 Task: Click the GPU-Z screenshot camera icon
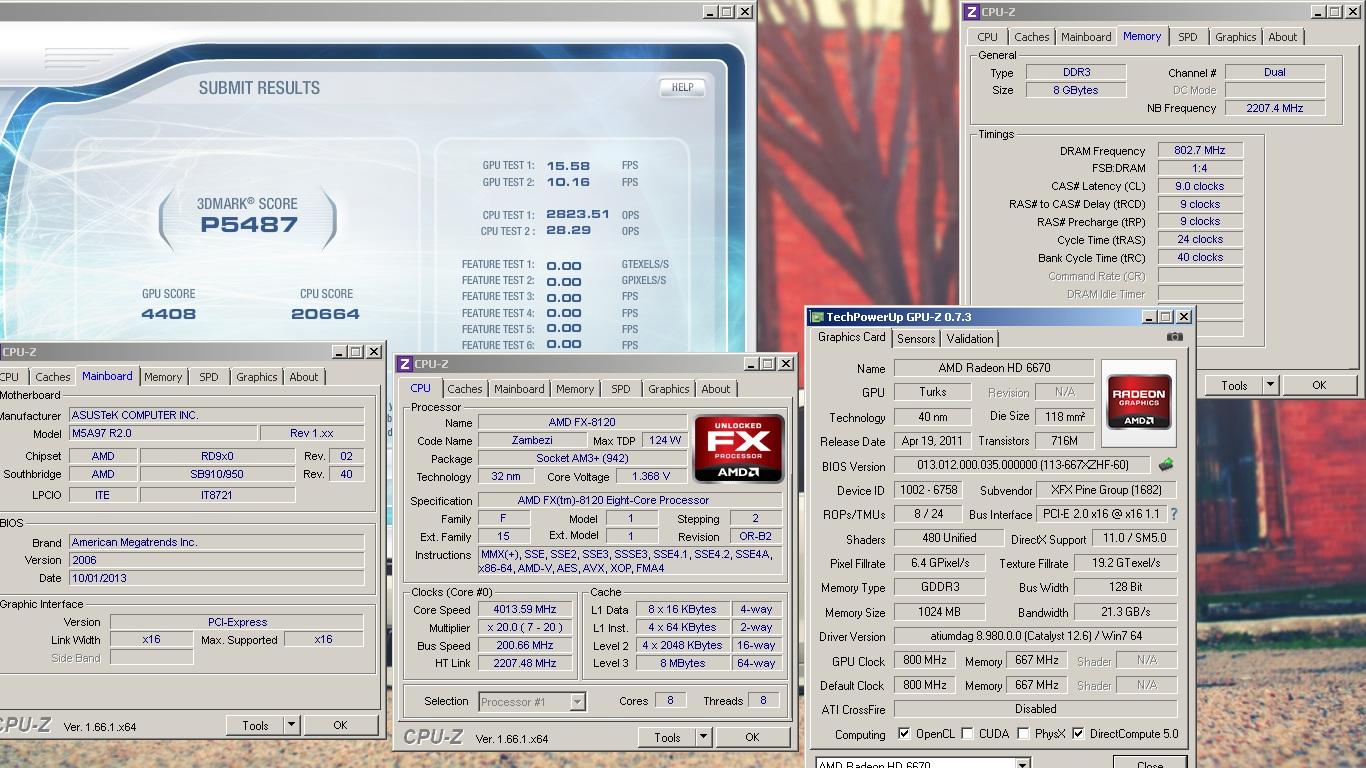[x=1175, y=338]
